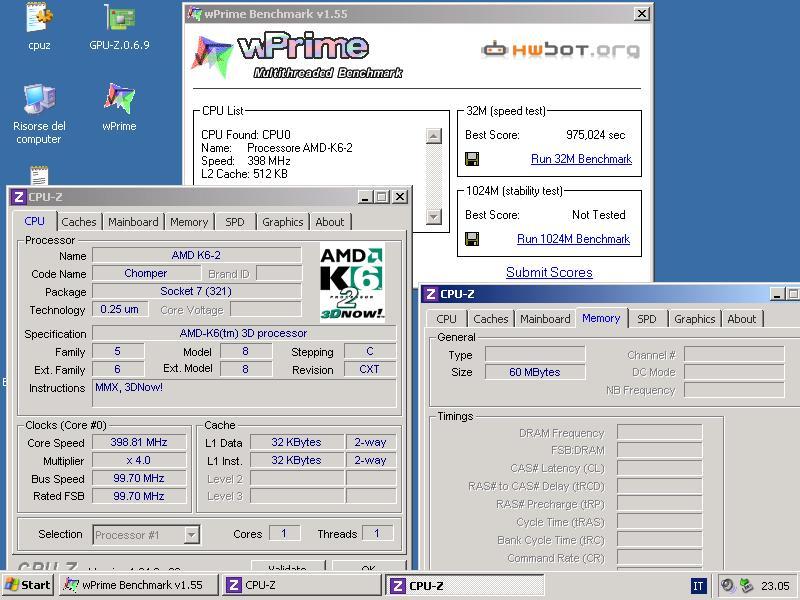Switch to Caches tab in right CPU-Z window
The height and width of the screenshot is (600, 800).
tap(491, 319)
